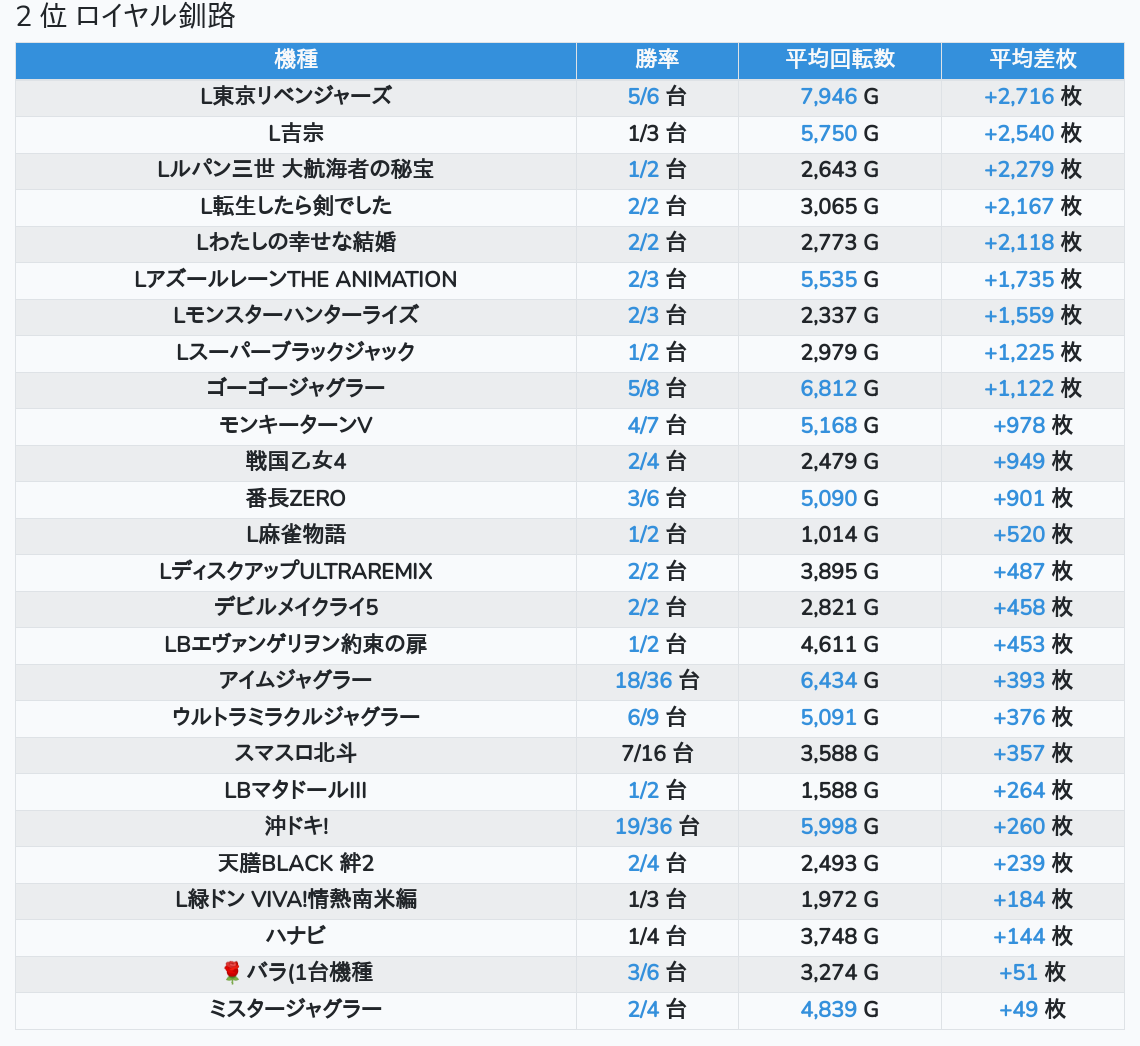Click the LBマタドールIII machine name
This screenshot has width=1140, height=1046.
pyautogui.click(x=296, y=791)
